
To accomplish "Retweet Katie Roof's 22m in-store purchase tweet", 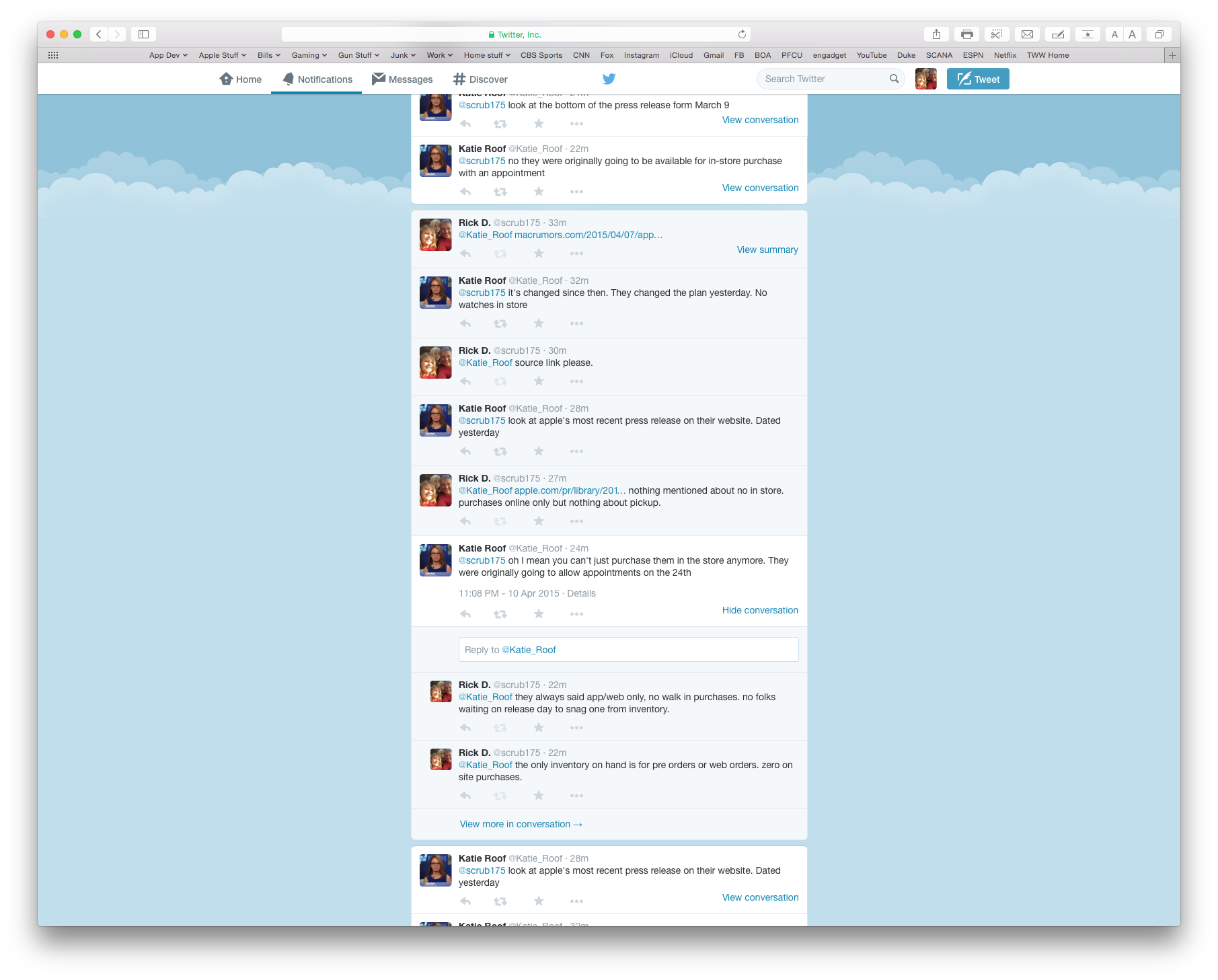I will point(500,192).
